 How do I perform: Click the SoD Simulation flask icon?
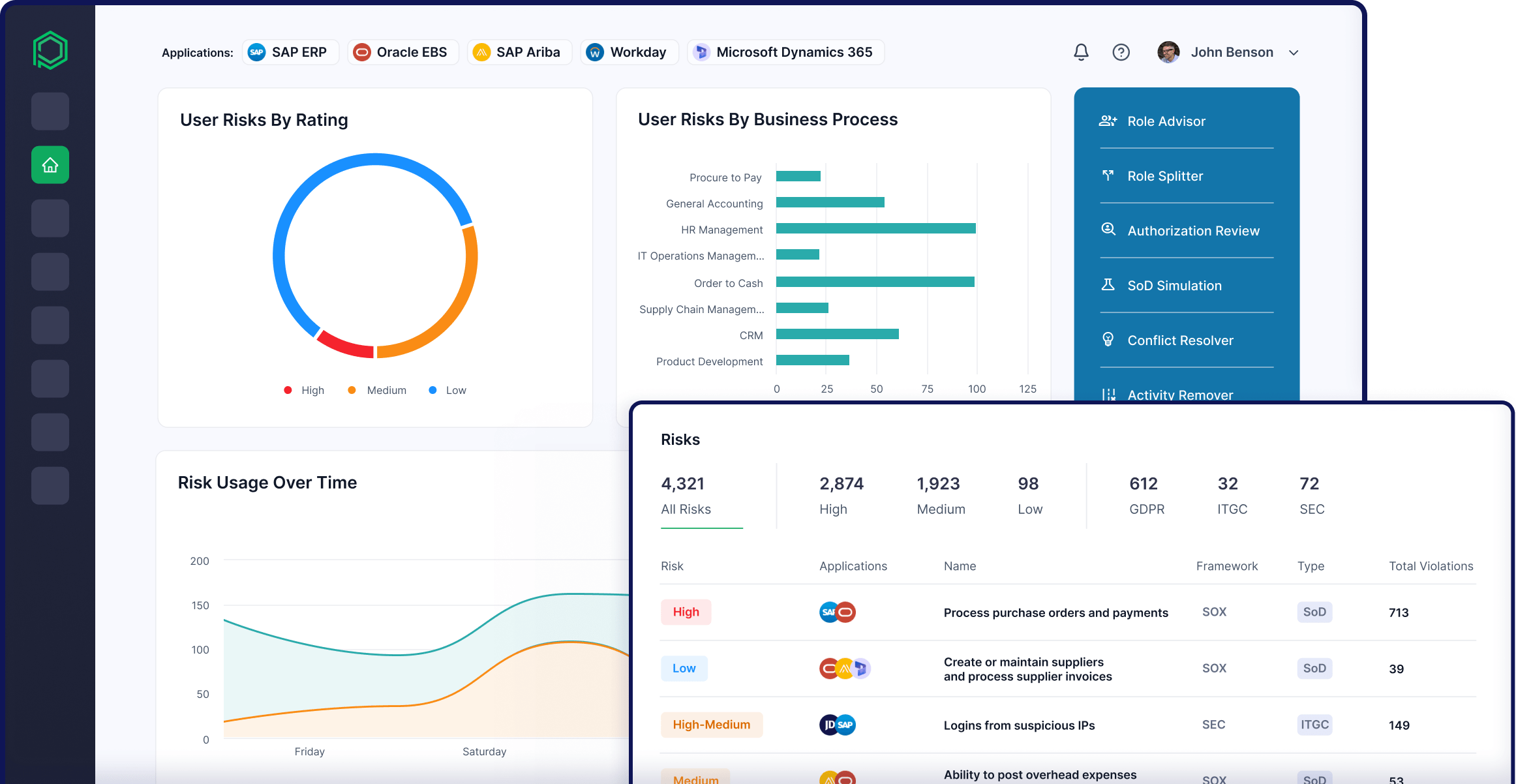(x=1108, y=285)
